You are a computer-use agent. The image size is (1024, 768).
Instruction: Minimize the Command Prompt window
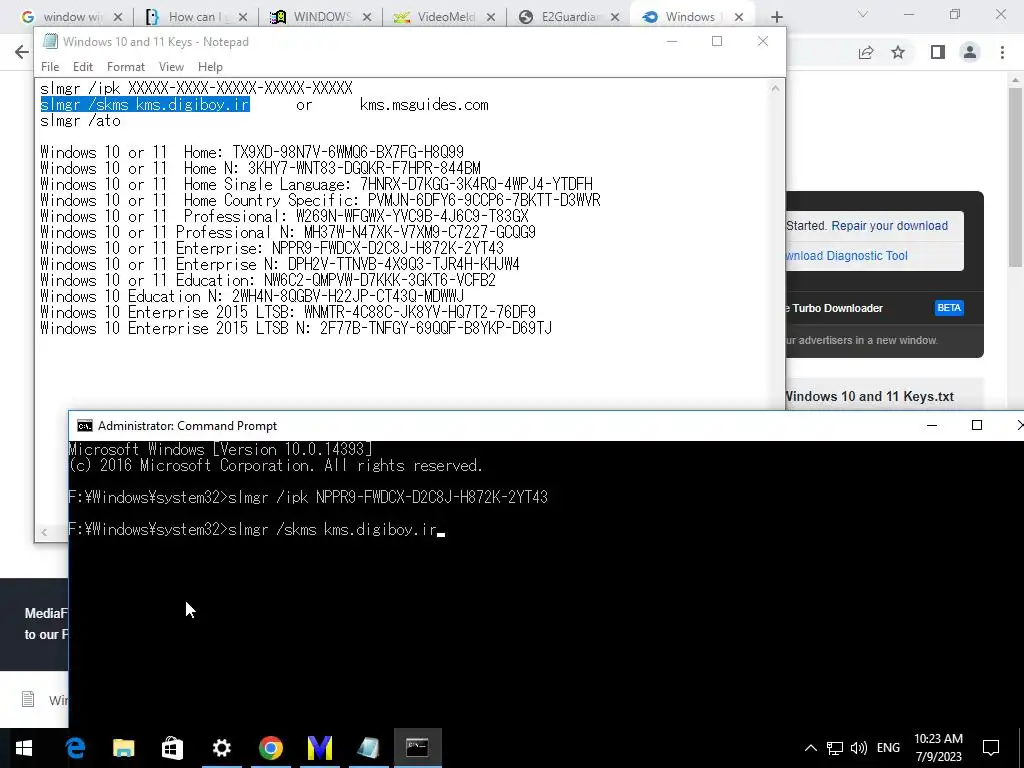[932, 425]
